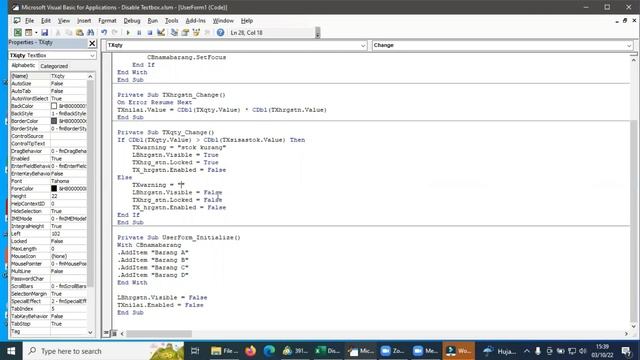Click the Cut scissors icon
640x360 pixels.
click(x=58, y=33)
